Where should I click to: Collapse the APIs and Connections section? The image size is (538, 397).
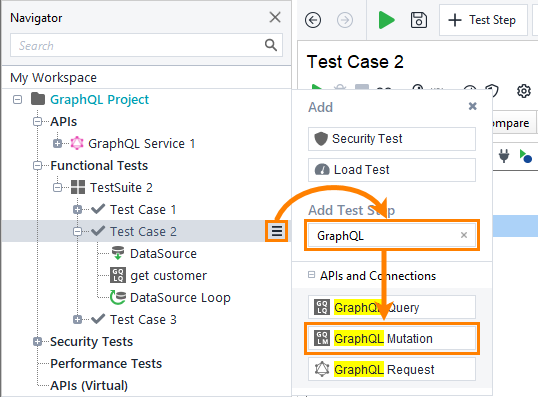[x=311, y=275]
